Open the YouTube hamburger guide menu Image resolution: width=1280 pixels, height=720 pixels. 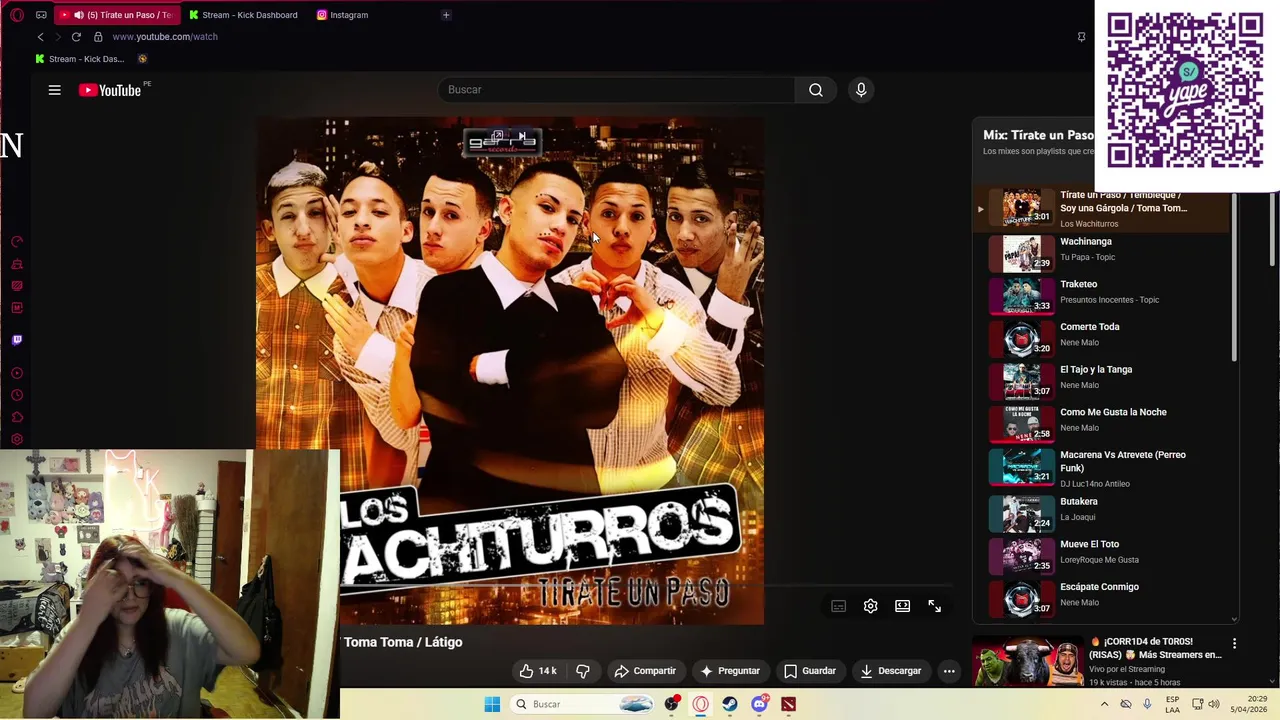55,90
